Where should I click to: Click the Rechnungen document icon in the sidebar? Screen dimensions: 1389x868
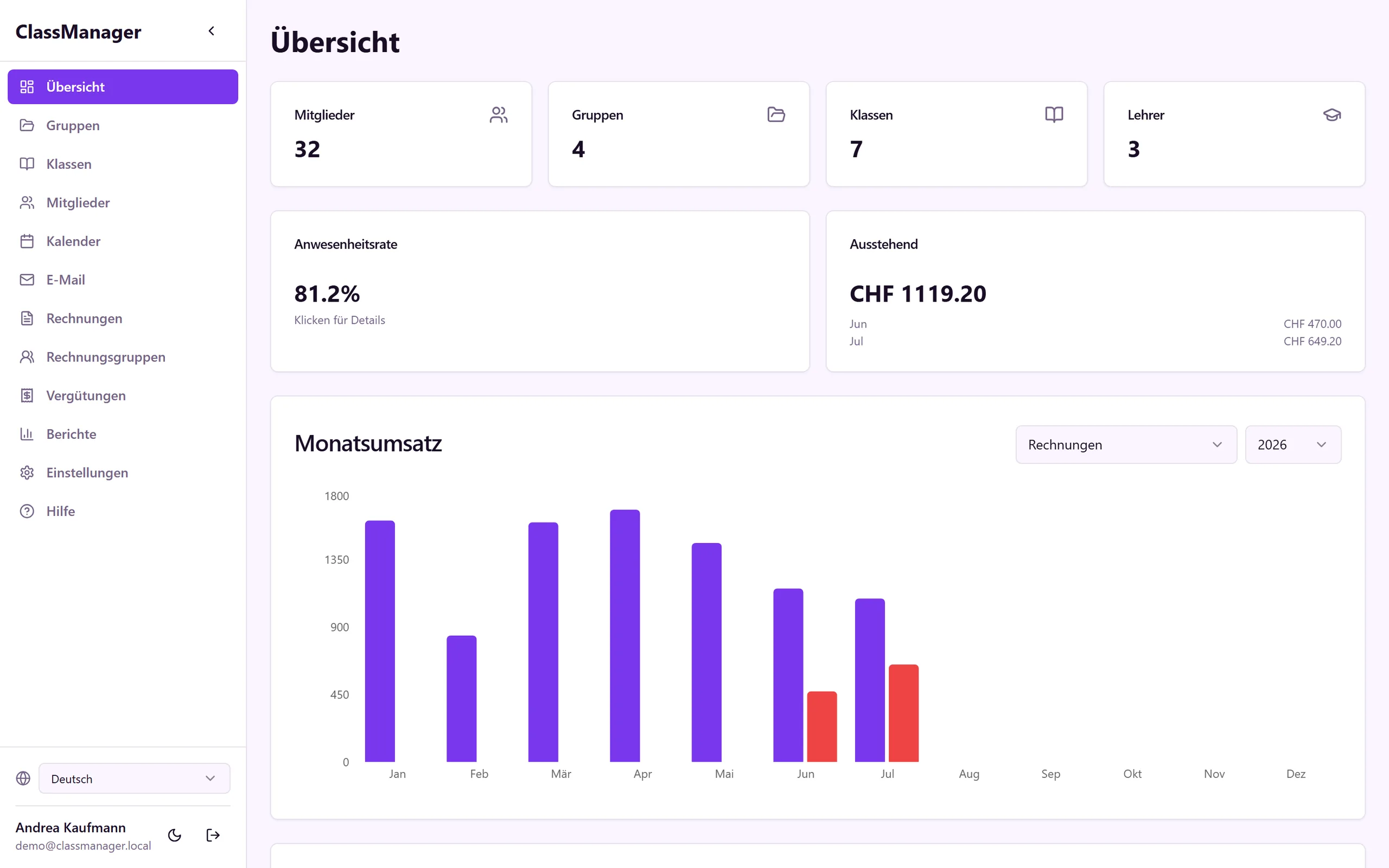[27, 318]
